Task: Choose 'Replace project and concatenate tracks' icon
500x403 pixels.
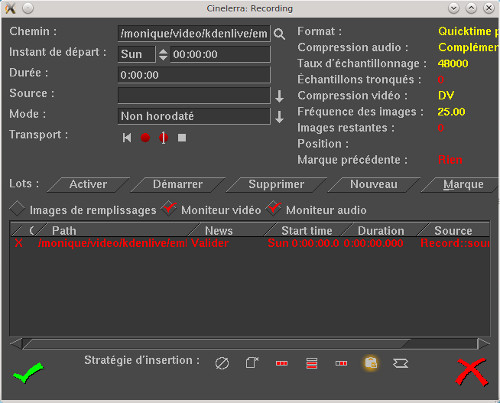Action: 282,363
